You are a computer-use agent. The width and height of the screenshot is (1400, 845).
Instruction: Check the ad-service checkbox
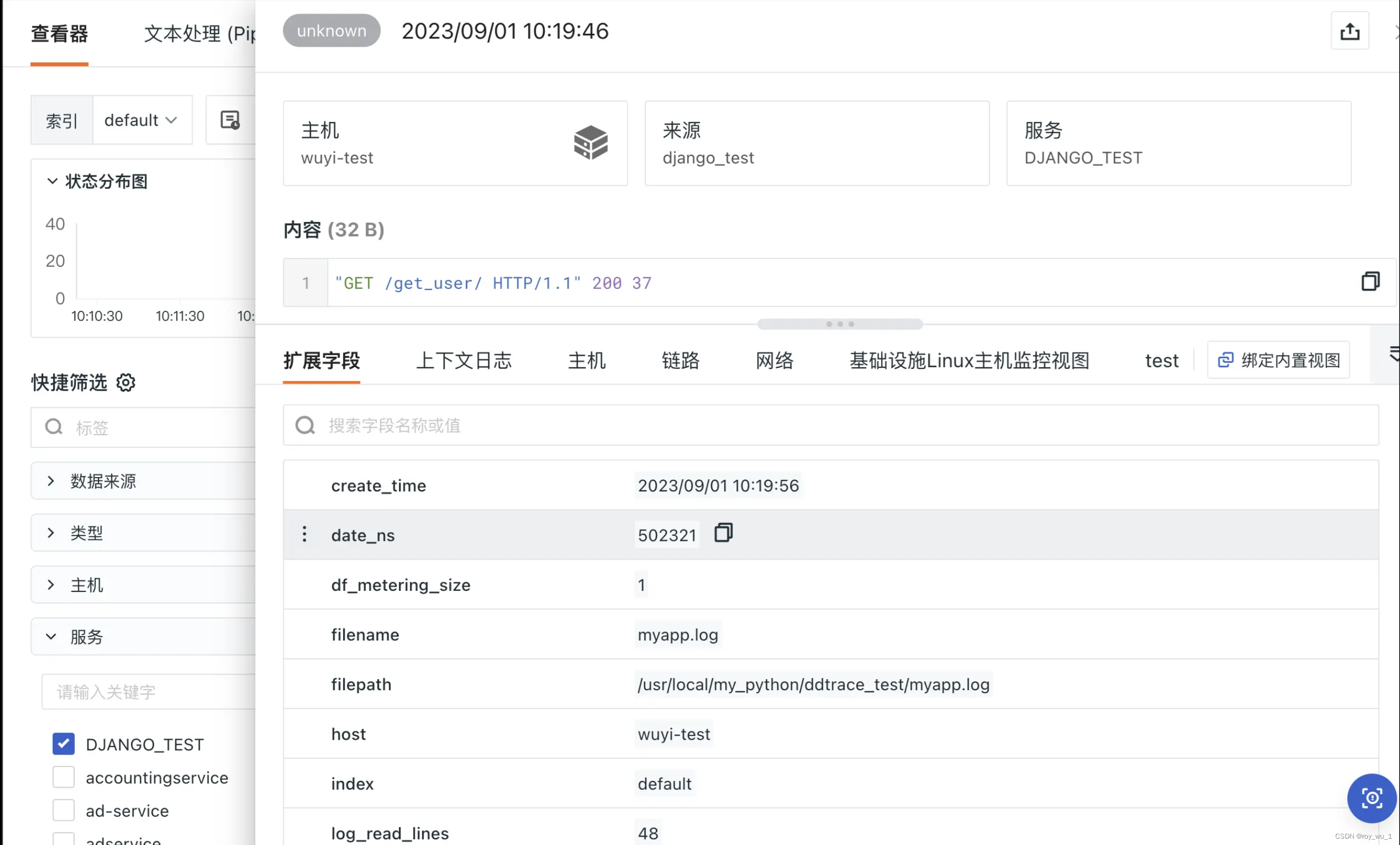coord(63,810)
